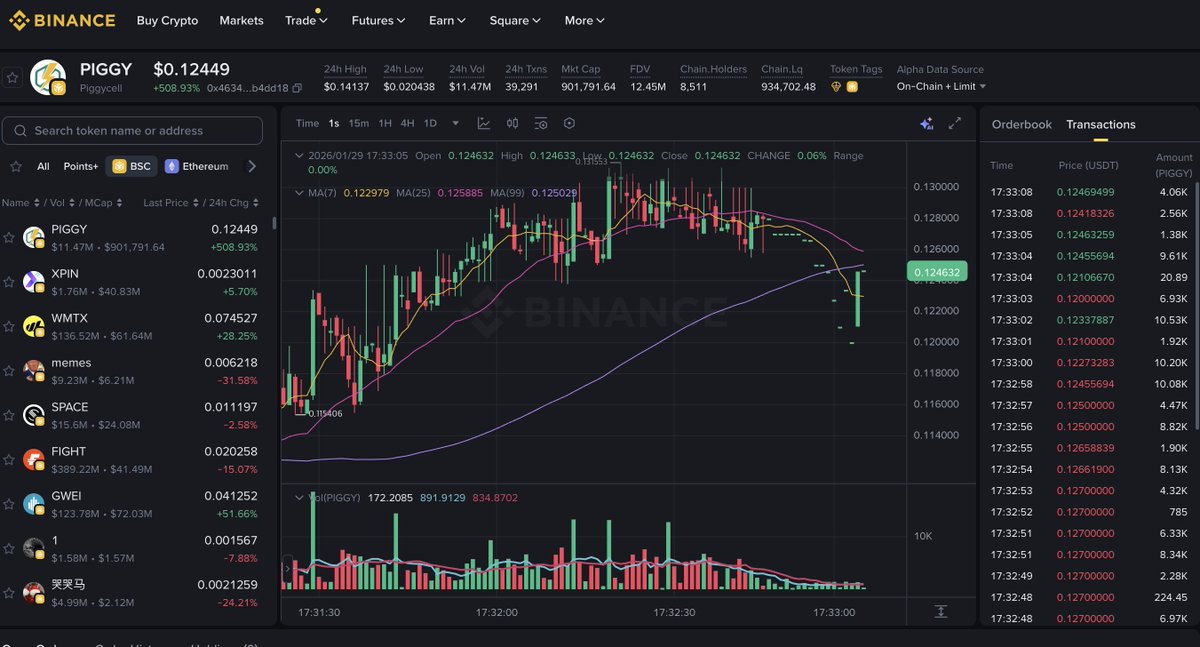This screenshot has width=1200, height=647.
Task: Go to Buy Crypto
Action: coord(167,20)
